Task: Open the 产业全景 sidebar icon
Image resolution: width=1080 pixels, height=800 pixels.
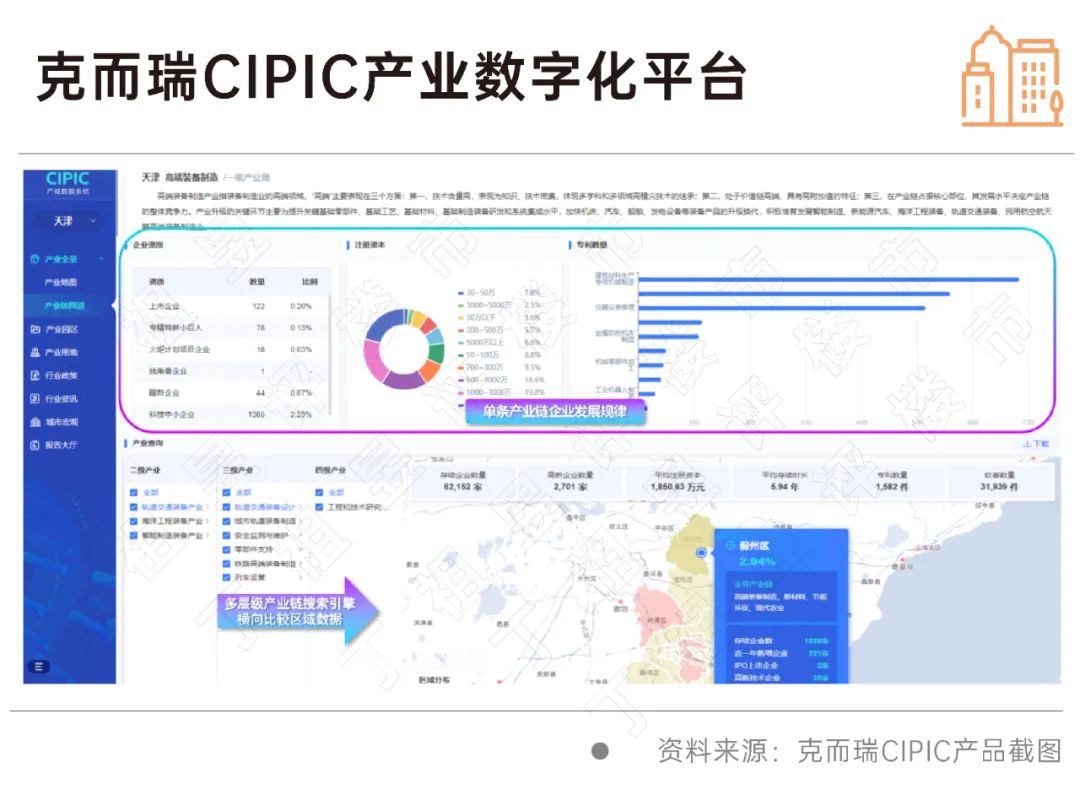Action: [x=35, y=259]
